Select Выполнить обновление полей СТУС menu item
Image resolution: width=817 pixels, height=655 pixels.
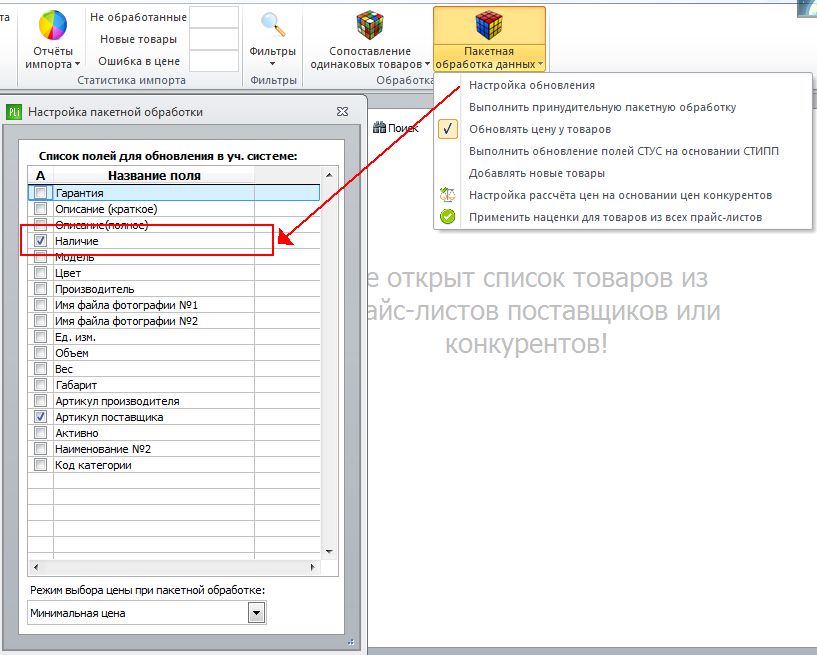pyautogui.click(x=623, y=151)
